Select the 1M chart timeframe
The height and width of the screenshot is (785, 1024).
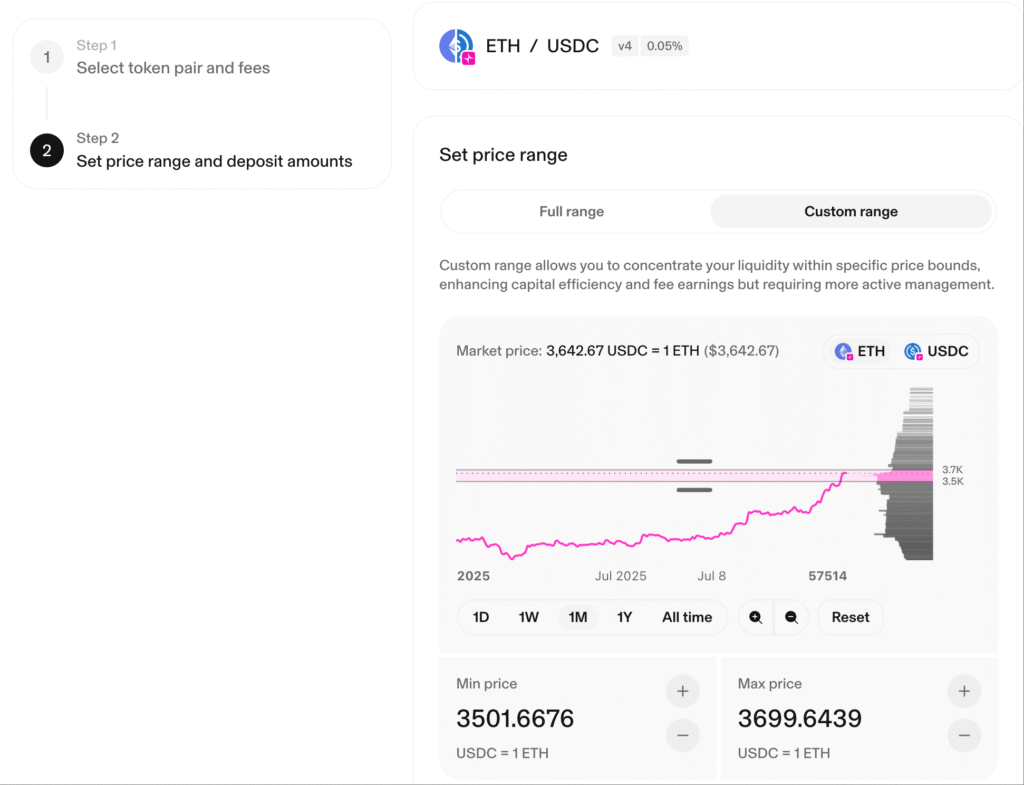click(x=578, y=617)
